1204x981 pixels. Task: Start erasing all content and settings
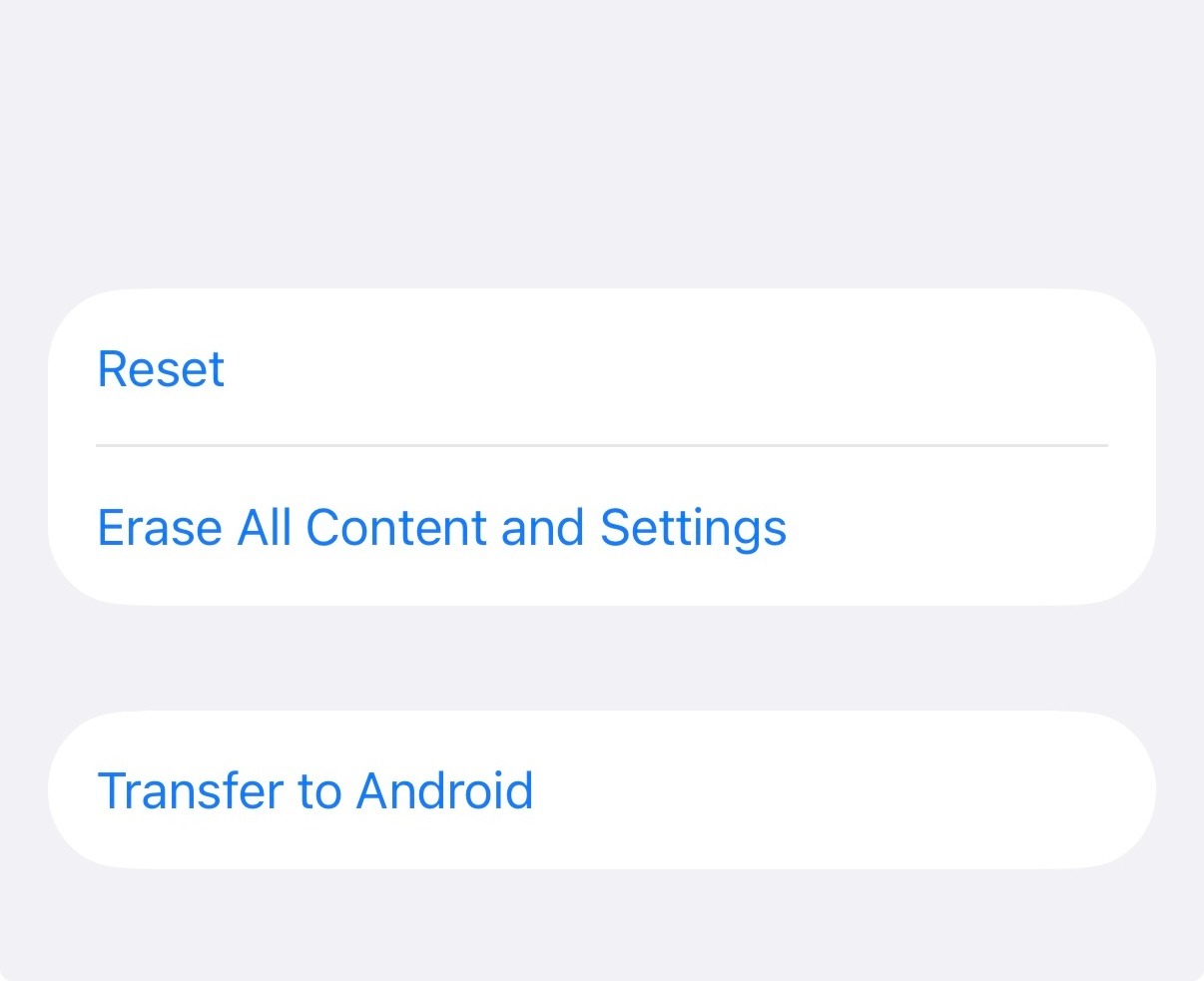tap(441, 527)
